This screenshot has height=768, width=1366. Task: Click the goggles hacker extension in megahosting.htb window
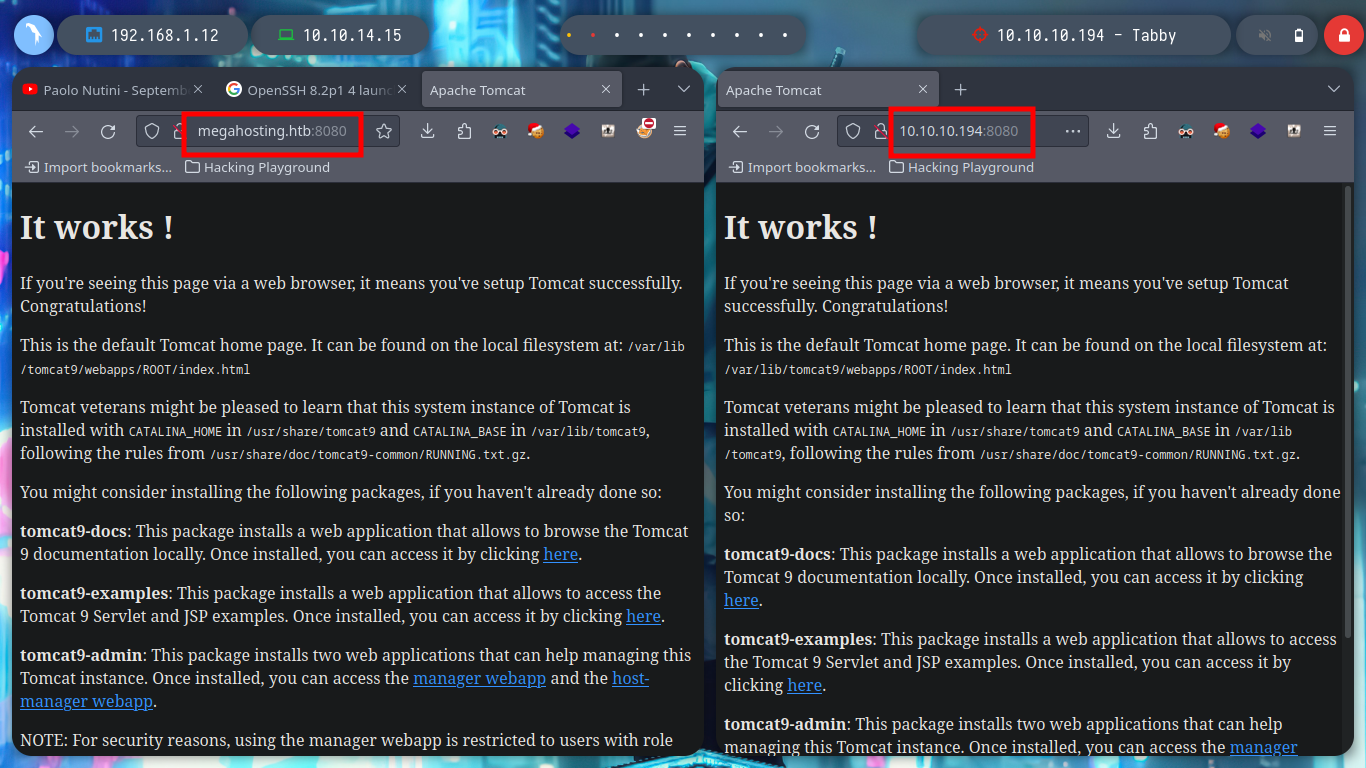(500, 131)
